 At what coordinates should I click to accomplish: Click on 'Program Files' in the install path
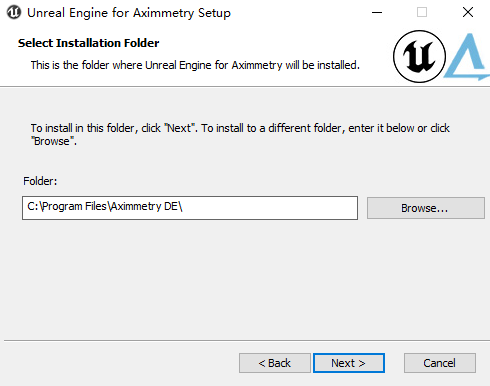[x=75, y=207]
